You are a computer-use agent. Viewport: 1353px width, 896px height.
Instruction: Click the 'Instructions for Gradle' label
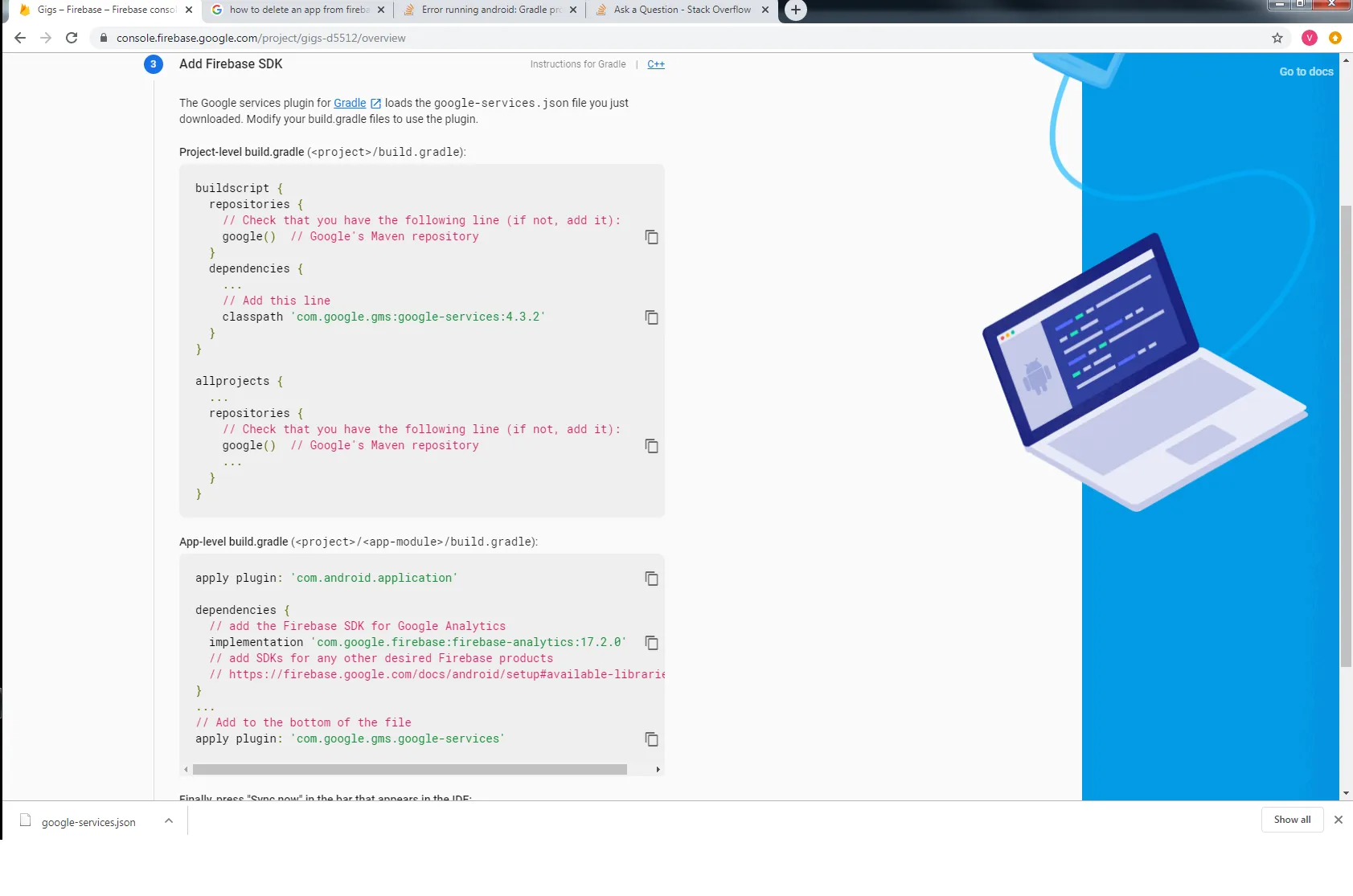click(578, 64)
